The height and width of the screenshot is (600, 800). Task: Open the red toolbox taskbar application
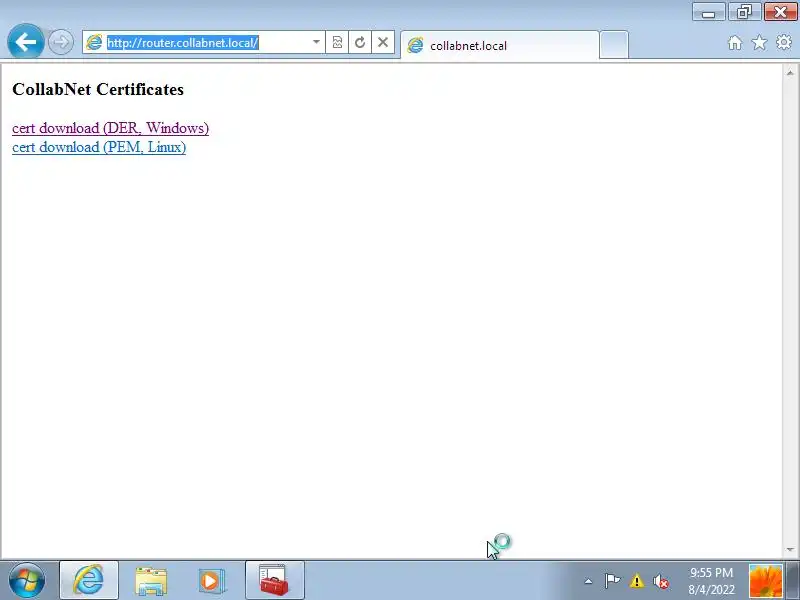click(x=274, y=580)
